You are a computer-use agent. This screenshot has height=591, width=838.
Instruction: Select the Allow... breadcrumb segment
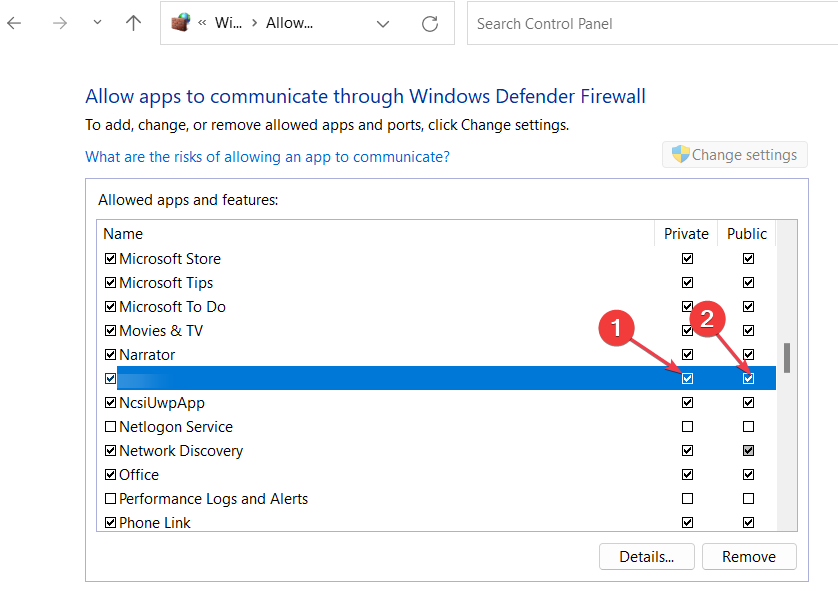click(289, 23)
